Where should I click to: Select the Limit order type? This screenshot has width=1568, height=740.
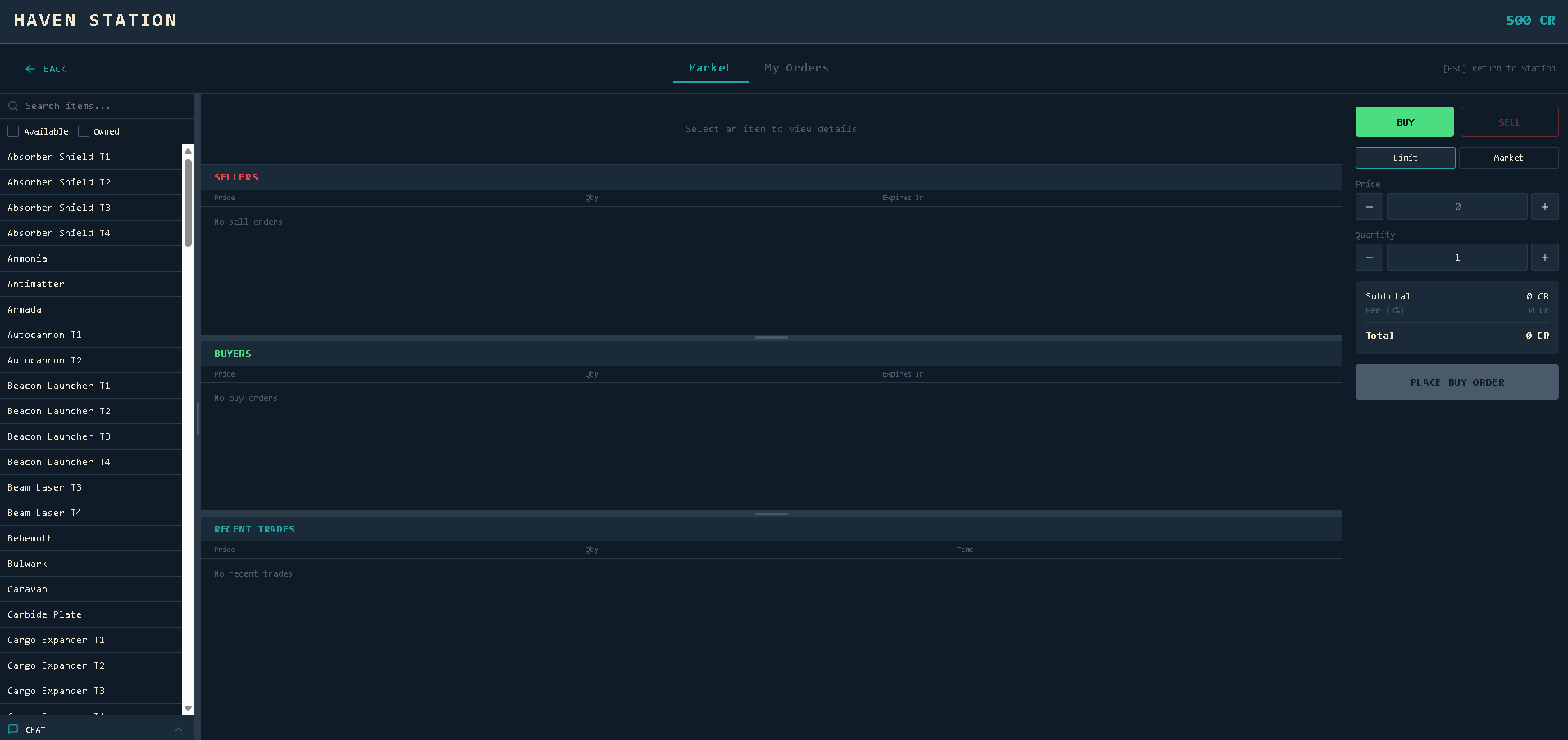click(1405, 158)
